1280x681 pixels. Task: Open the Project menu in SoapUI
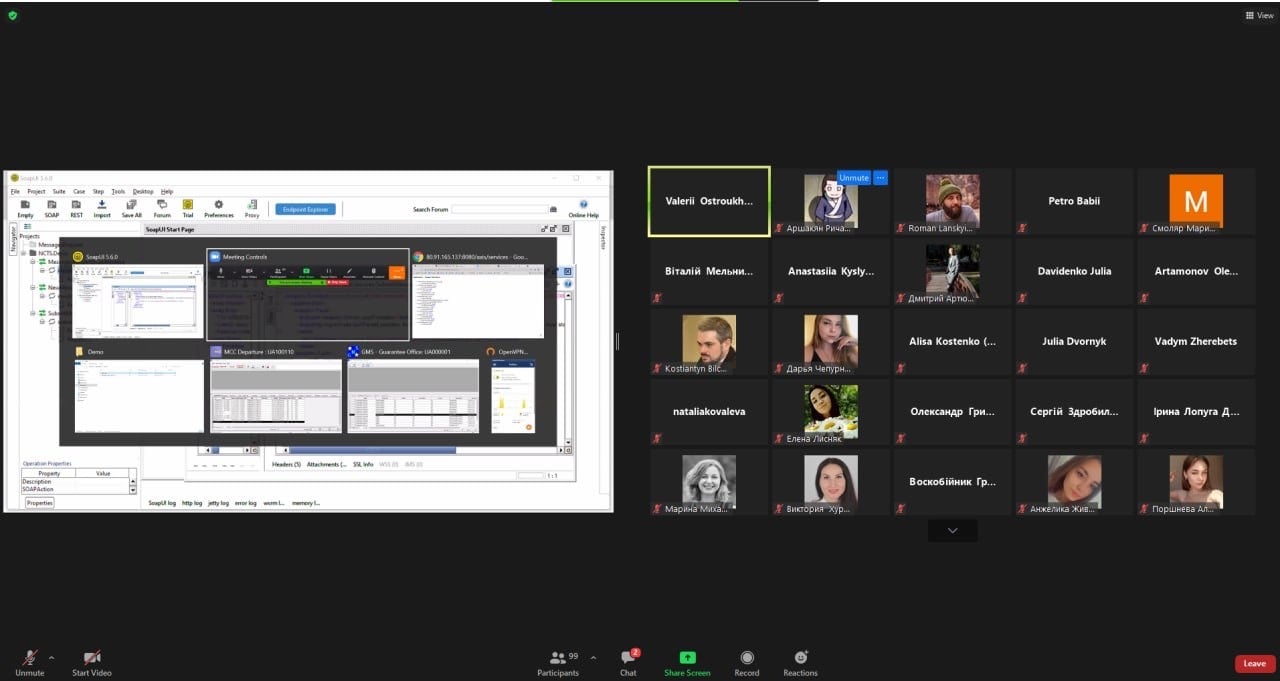[x=36, y=191]
